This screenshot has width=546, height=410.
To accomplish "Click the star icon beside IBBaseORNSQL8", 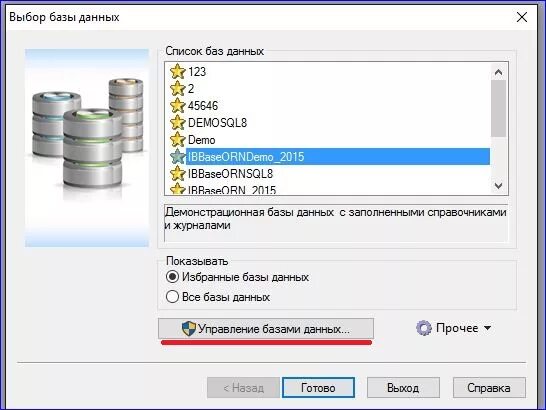I will [178, 174].
